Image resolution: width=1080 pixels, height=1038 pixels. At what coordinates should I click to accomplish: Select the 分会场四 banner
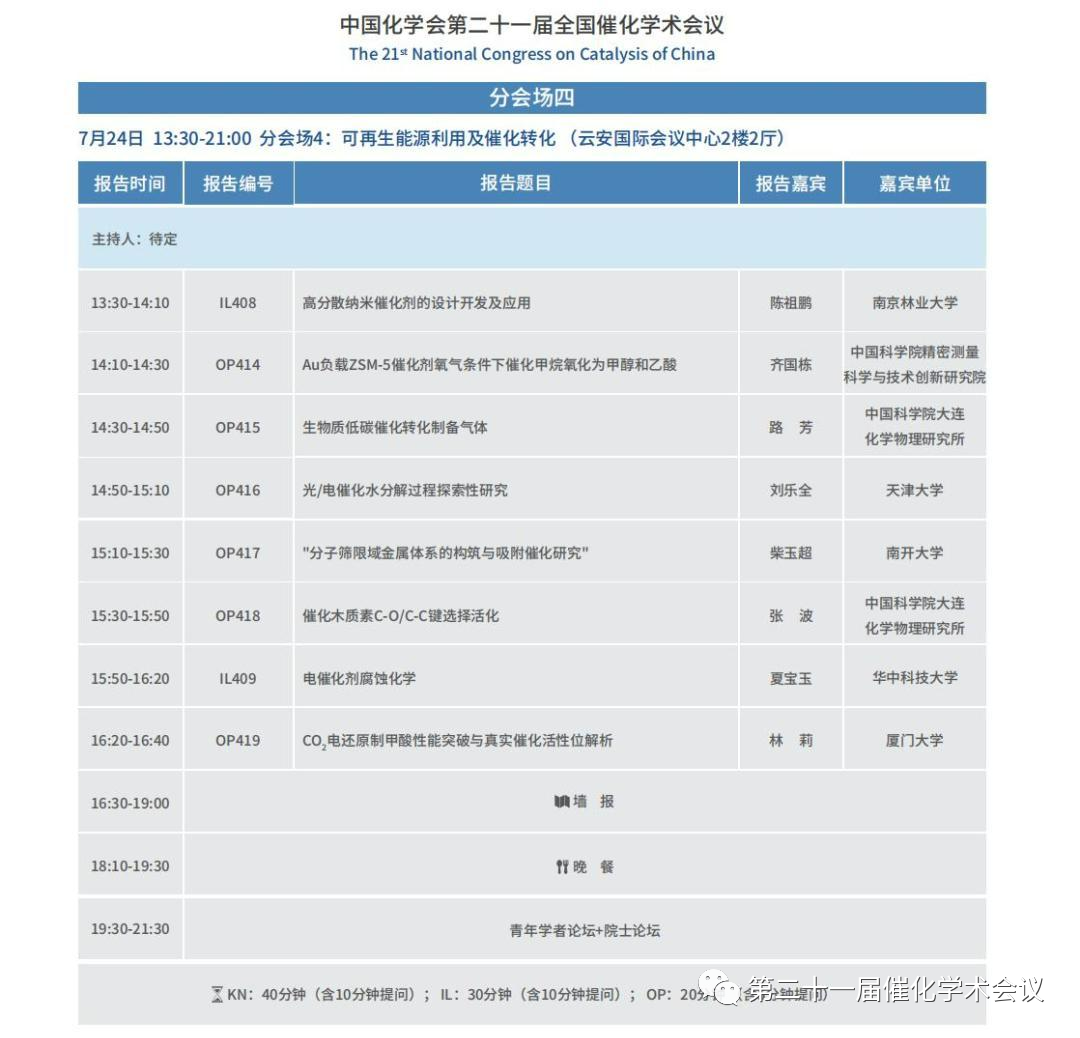tap(532, 98)
